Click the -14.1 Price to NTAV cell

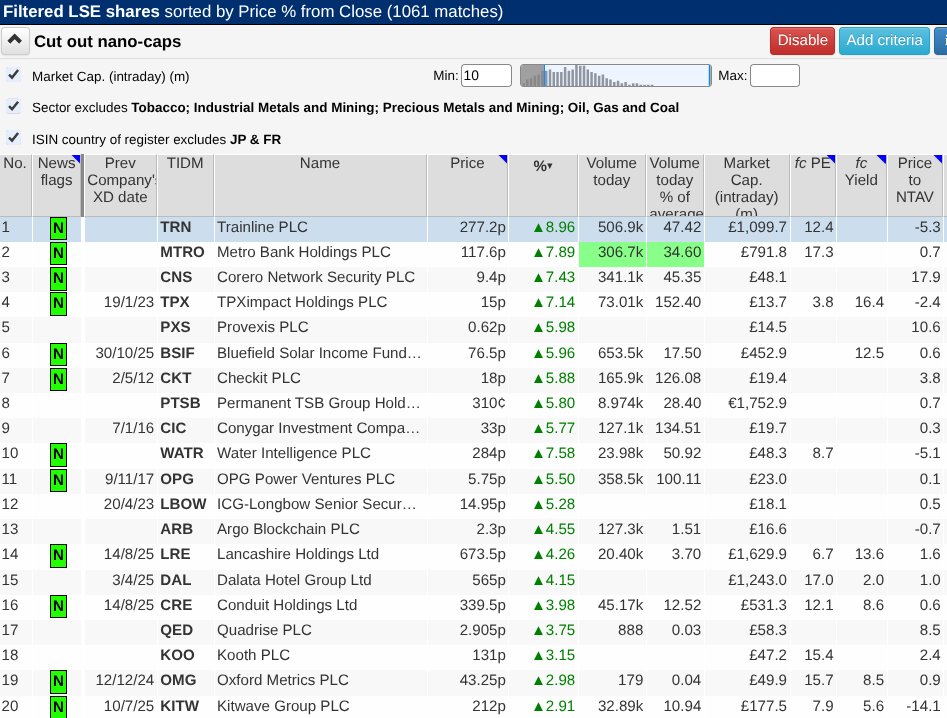point(923,706)
